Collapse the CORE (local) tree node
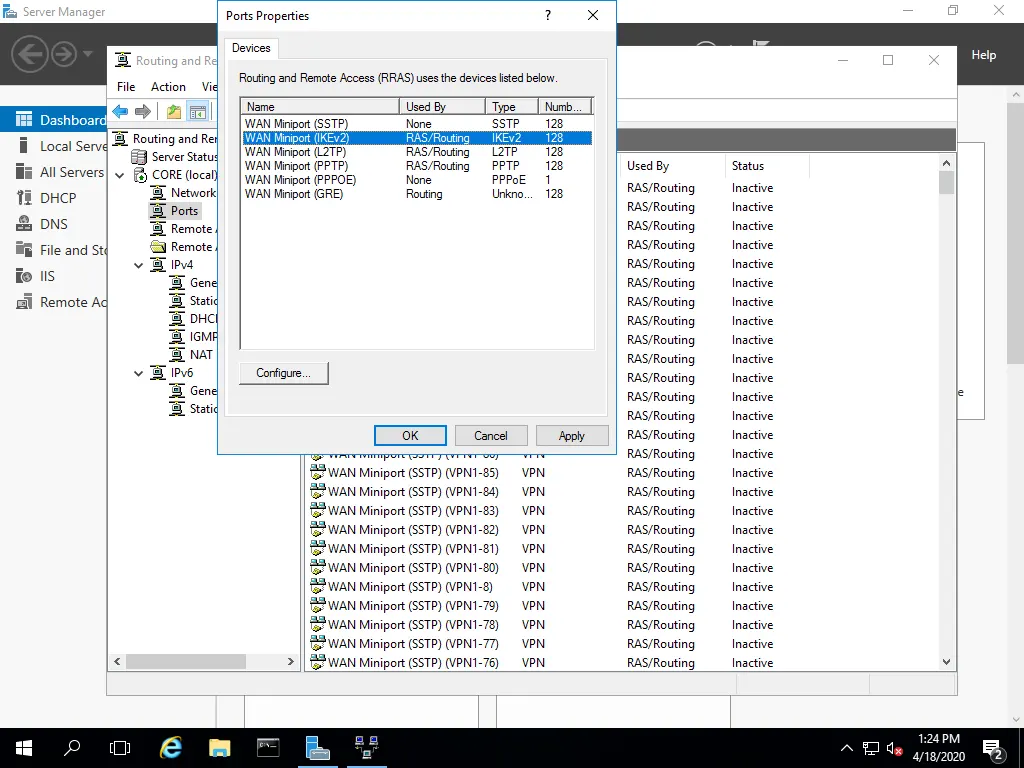The image size is (1024, 768). click(121, 175)
